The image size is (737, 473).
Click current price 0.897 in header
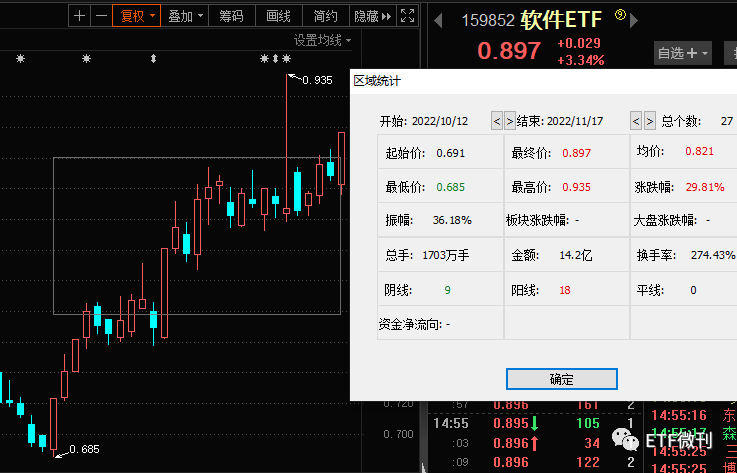[510, 51]
